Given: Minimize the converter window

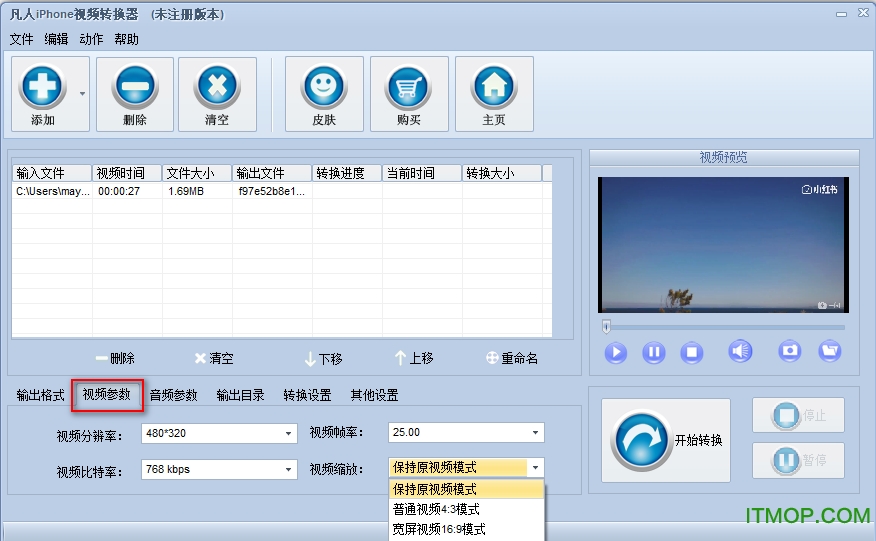Looking at the screenshot, I should pyautogui.click(x=841, y=13).
